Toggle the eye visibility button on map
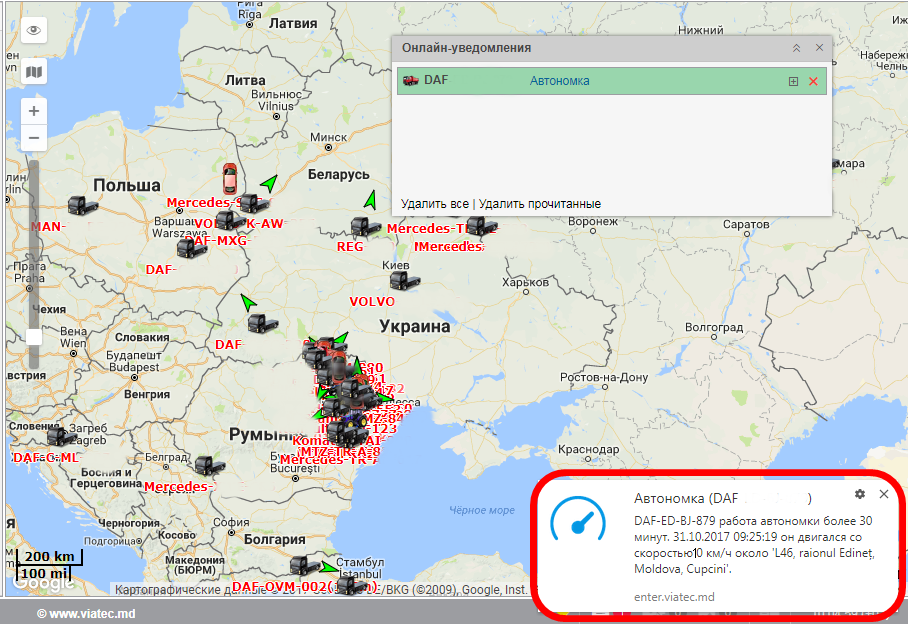This screenshot has width=908, height=624. click(34, 30)
